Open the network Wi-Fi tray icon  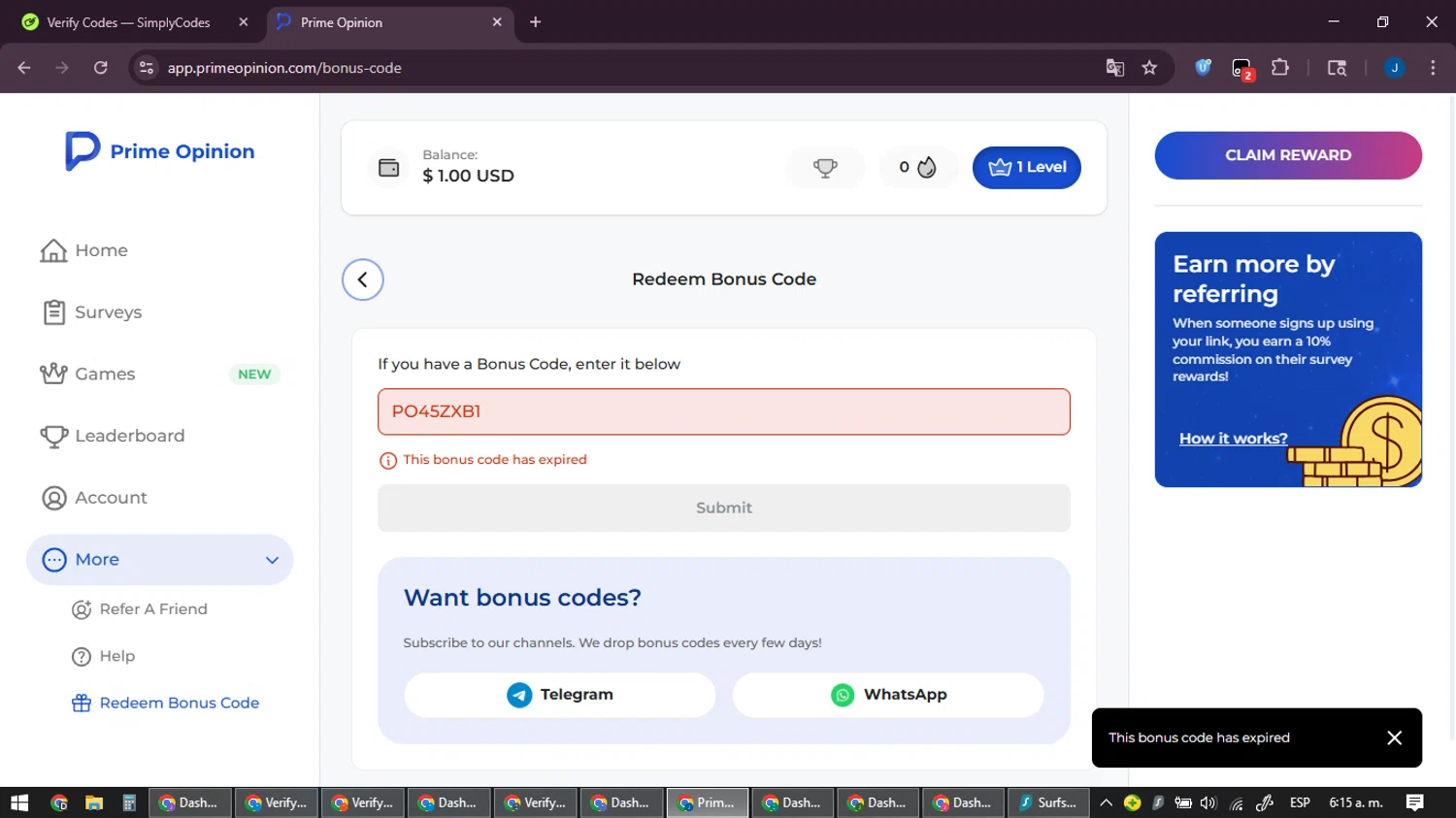point(1237,803)
